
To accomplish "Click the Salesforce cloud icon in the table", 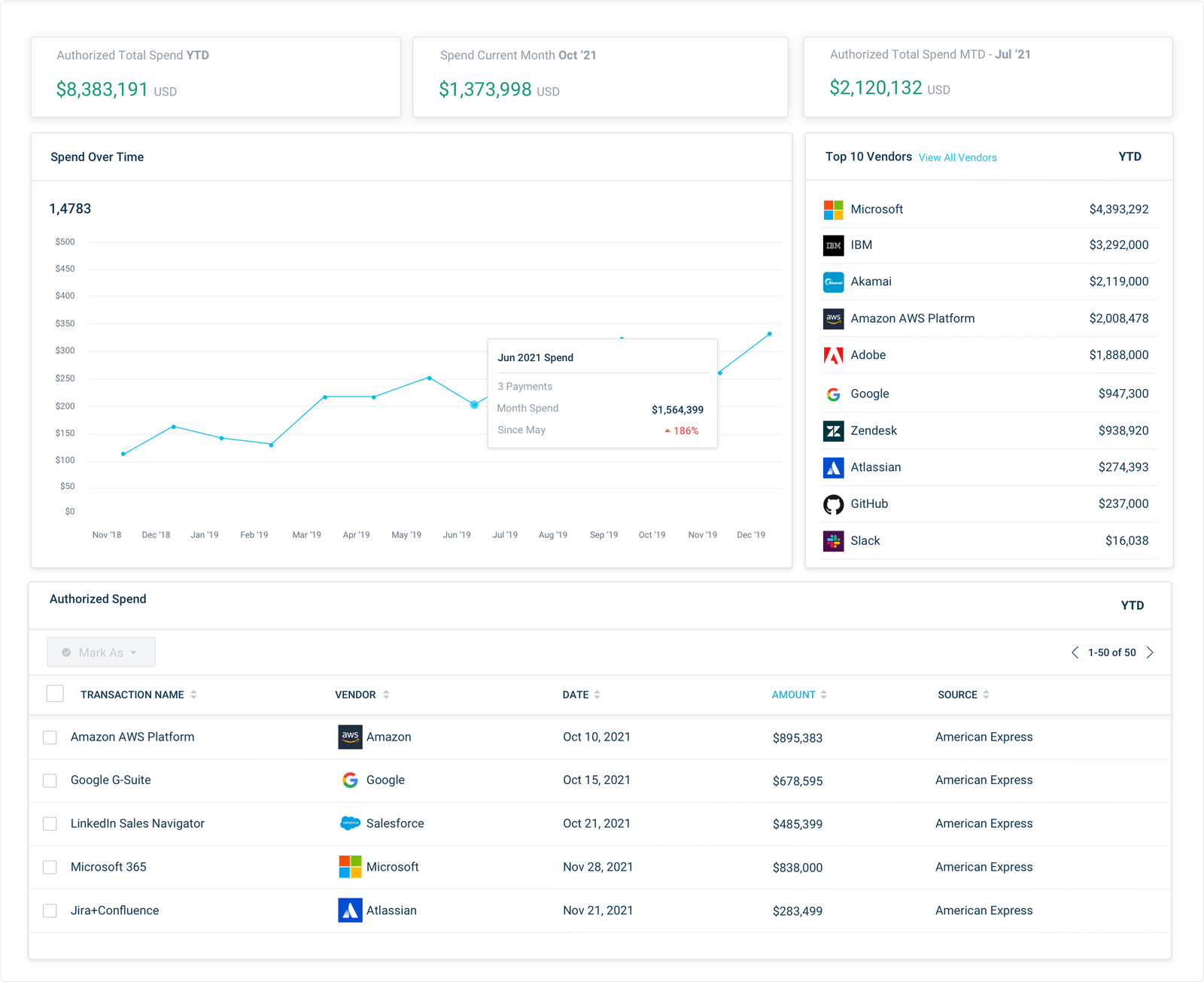I will tap(350, 823).
